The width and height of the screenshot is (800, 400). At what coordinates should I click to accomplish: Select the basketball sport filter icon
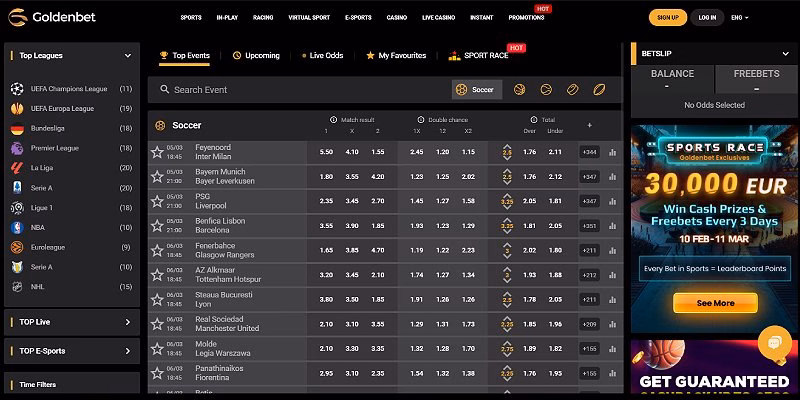coord(519,90)
